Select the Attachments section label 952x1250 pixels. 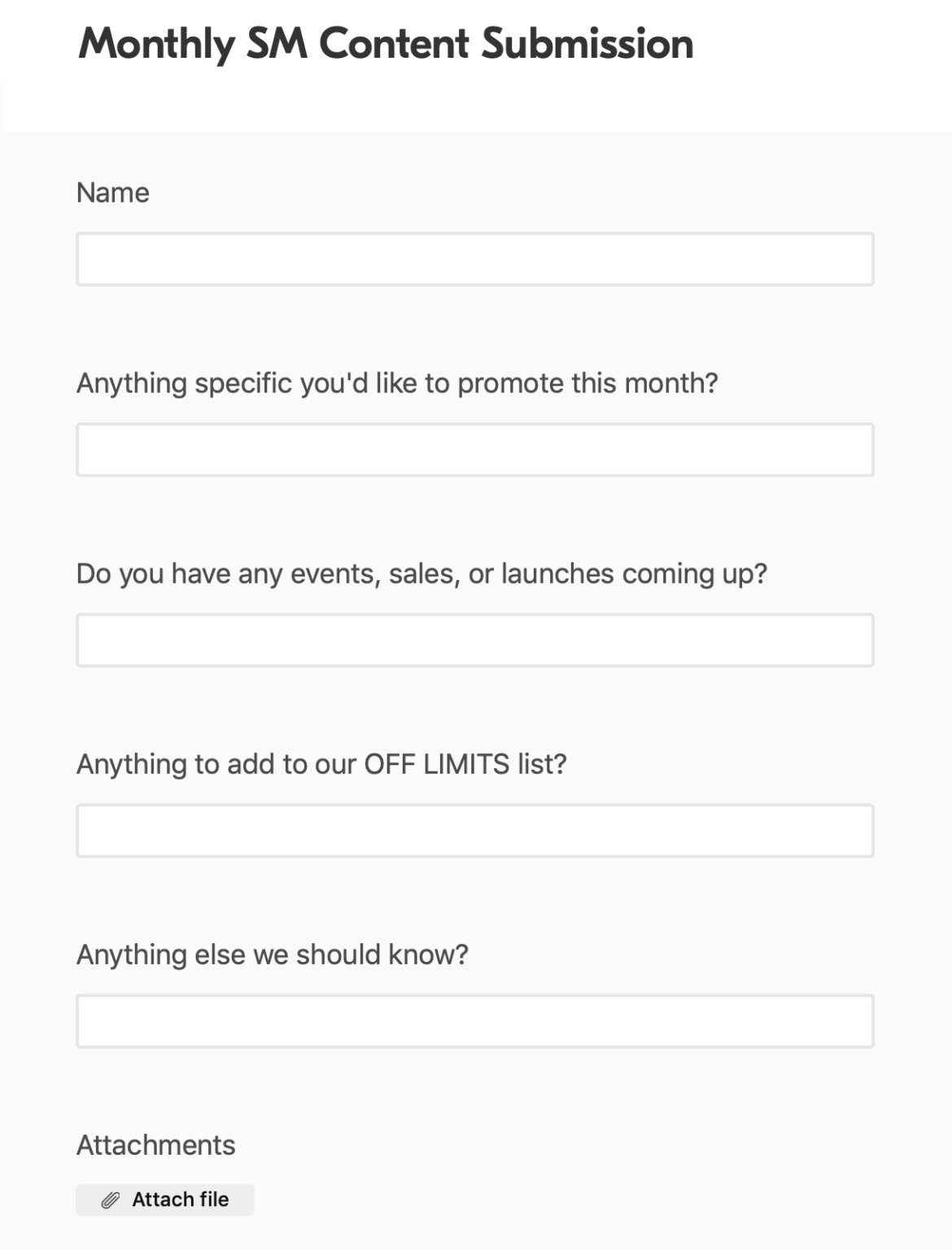click(155, 1145)
